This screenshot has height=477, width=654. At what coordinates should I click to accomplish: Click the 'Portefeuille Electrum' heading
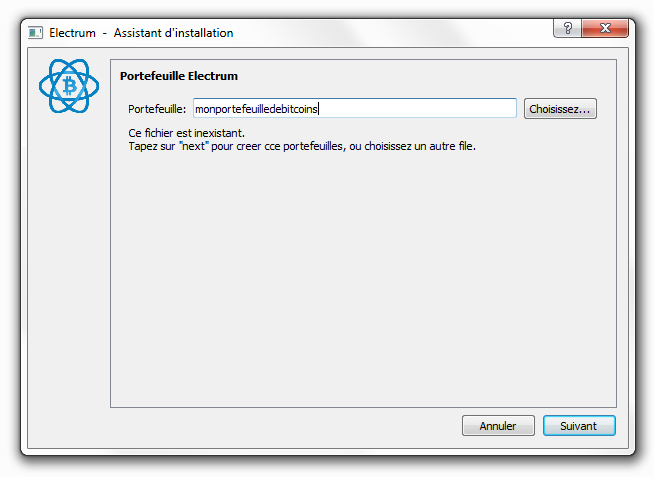(x=179, y=76)
